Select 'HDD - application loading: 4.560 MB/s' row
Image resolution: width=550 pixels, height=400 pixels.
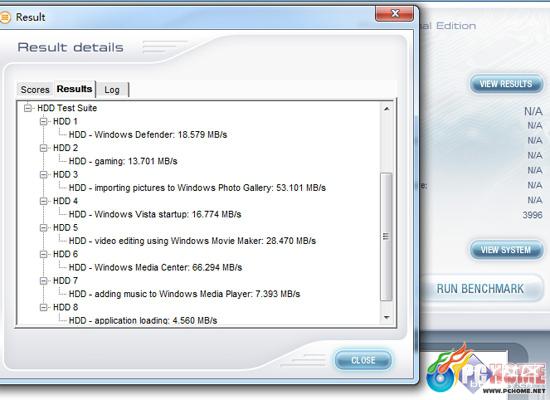tap(143, 320)
